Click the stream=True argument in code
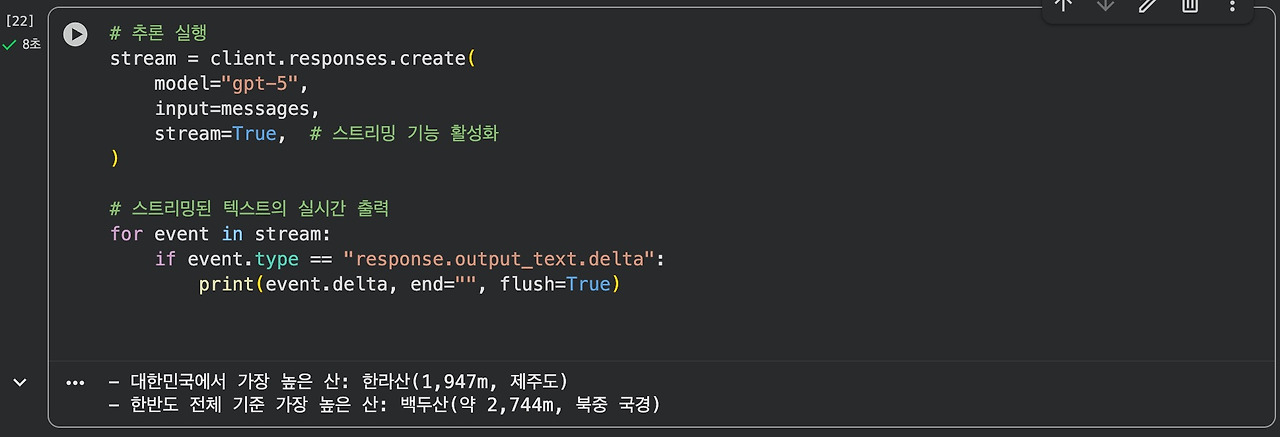Viewport: 1280px width, 437px height. click(215, 133)
